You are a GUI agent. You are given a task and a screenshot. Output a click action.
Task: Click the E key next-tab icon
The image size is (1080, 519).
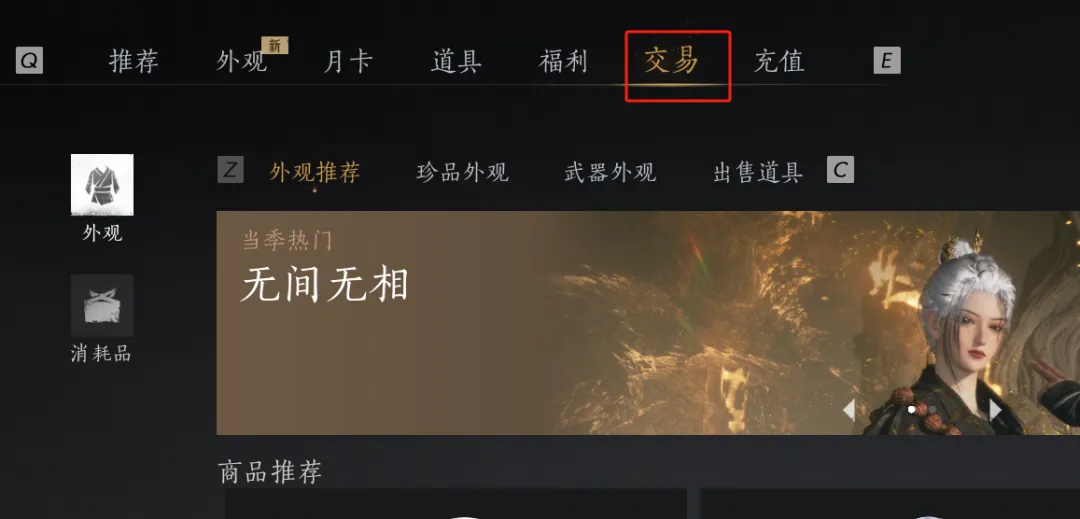[886, 61]
